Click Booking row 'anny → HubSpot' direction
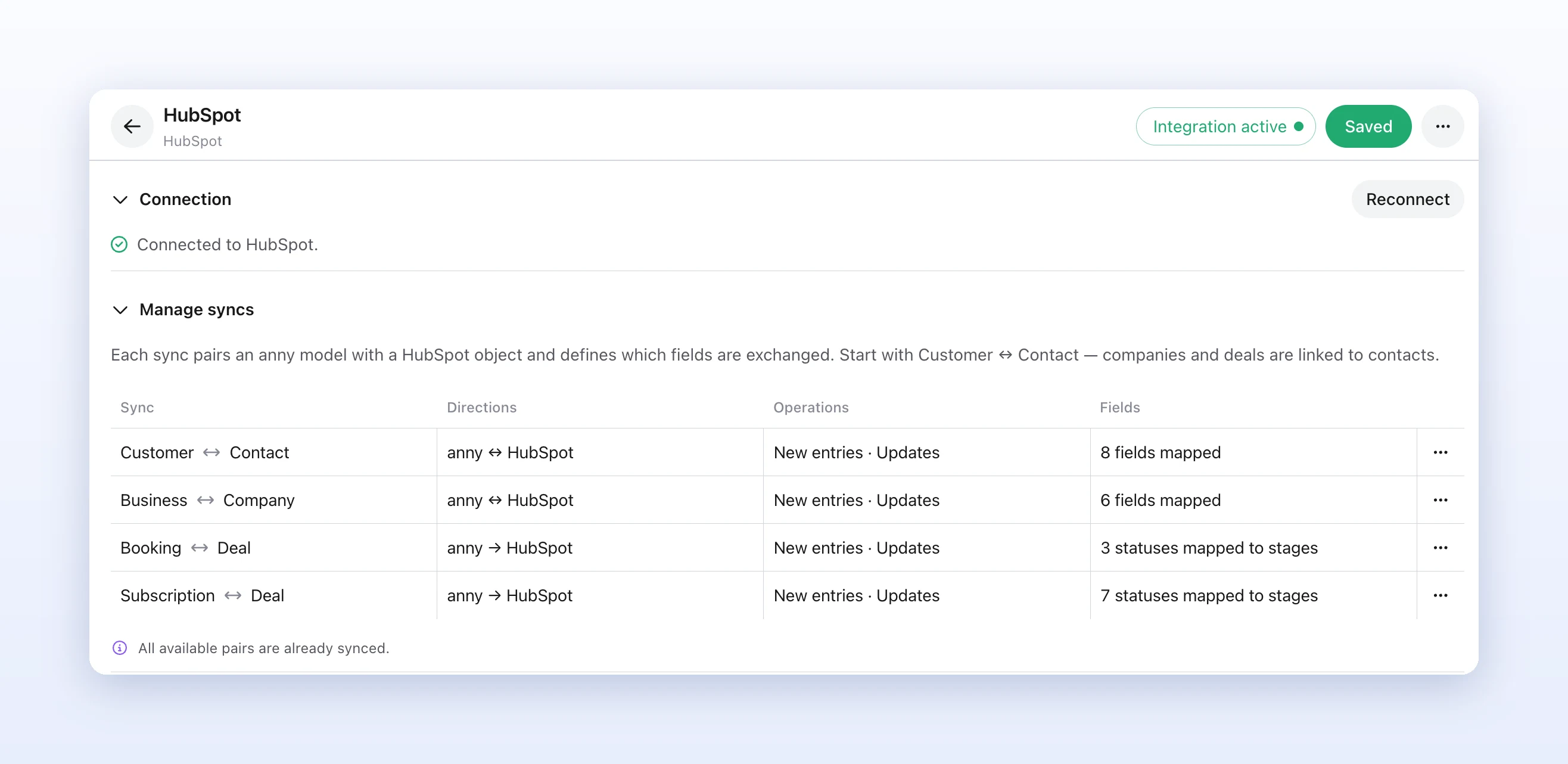Image resolution: width=1568 pixels, height=764 pixels. [x=509, y=547]
